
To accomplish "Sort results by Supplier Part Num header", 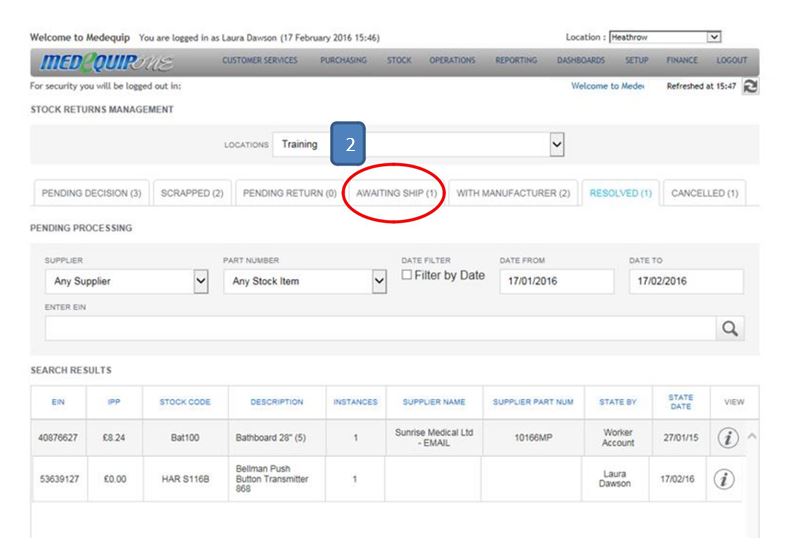I will click(533, 402).
